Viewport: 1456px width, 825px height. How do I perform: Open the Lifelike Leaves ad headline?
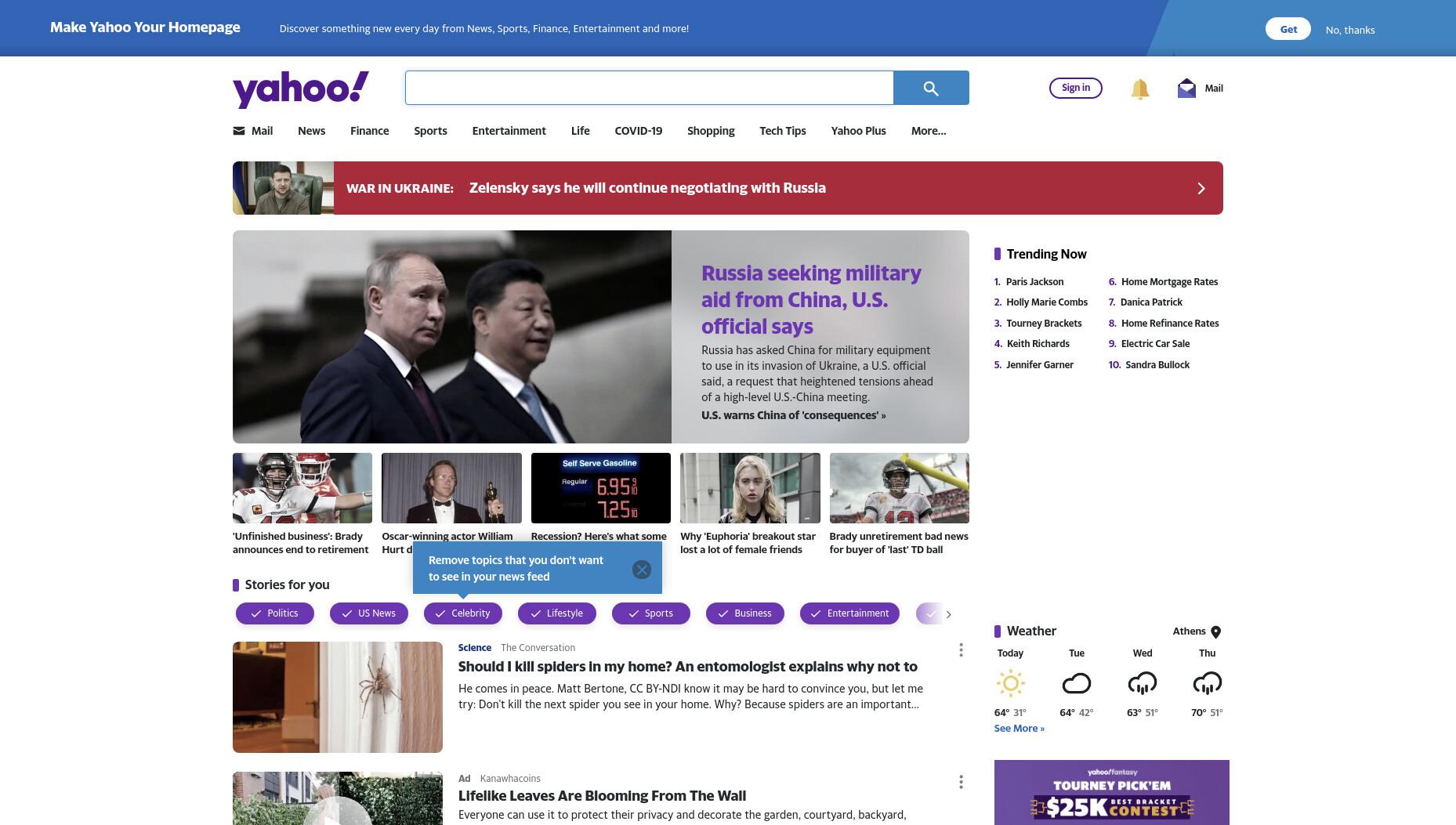click(602, 796)
